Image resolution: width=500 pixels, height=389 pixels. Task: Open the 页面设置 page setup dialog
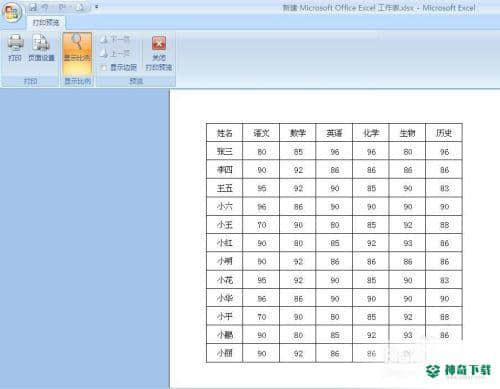pos(41,48)
